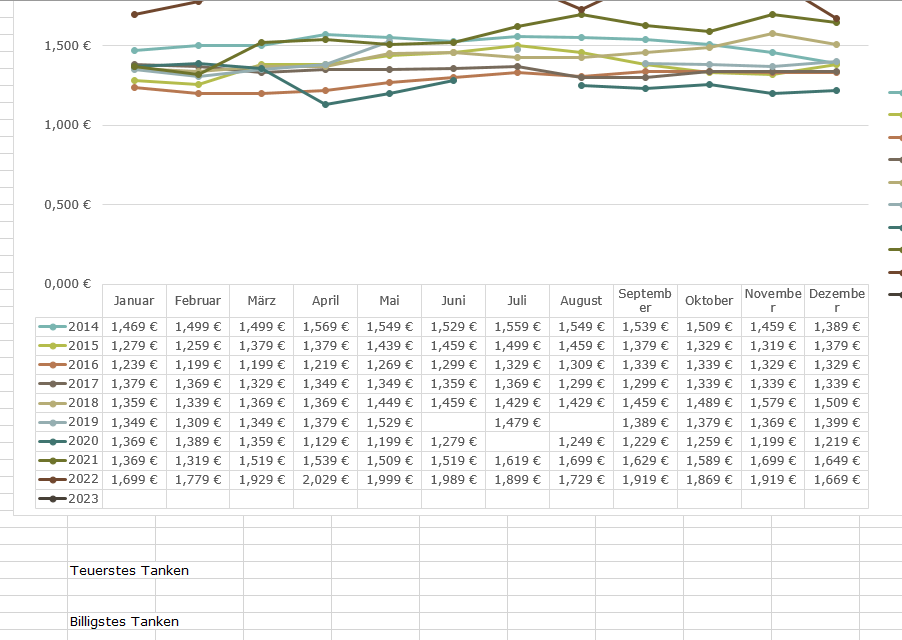Screen dimensions: 902x640
Task: Click the 1,000 € axis label
Action: pos(68,125)
